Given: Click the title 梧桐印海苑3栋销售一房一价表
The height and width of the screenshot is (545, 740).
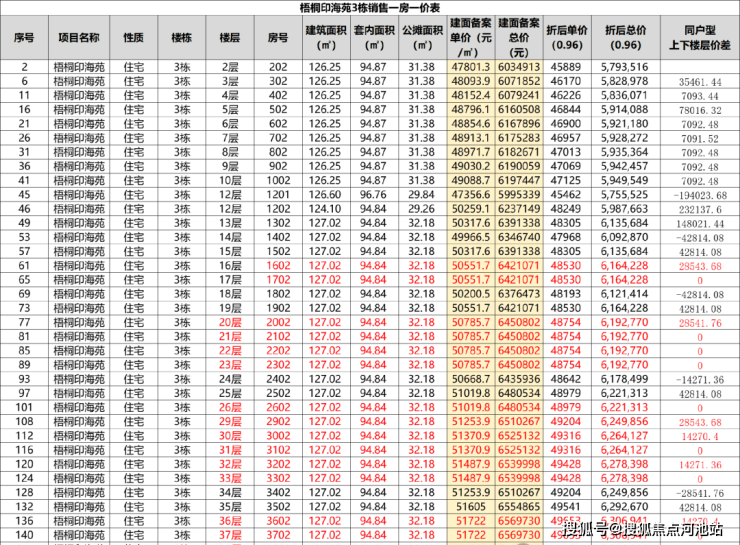Looking at the screenshot, I should pos(370,9).
